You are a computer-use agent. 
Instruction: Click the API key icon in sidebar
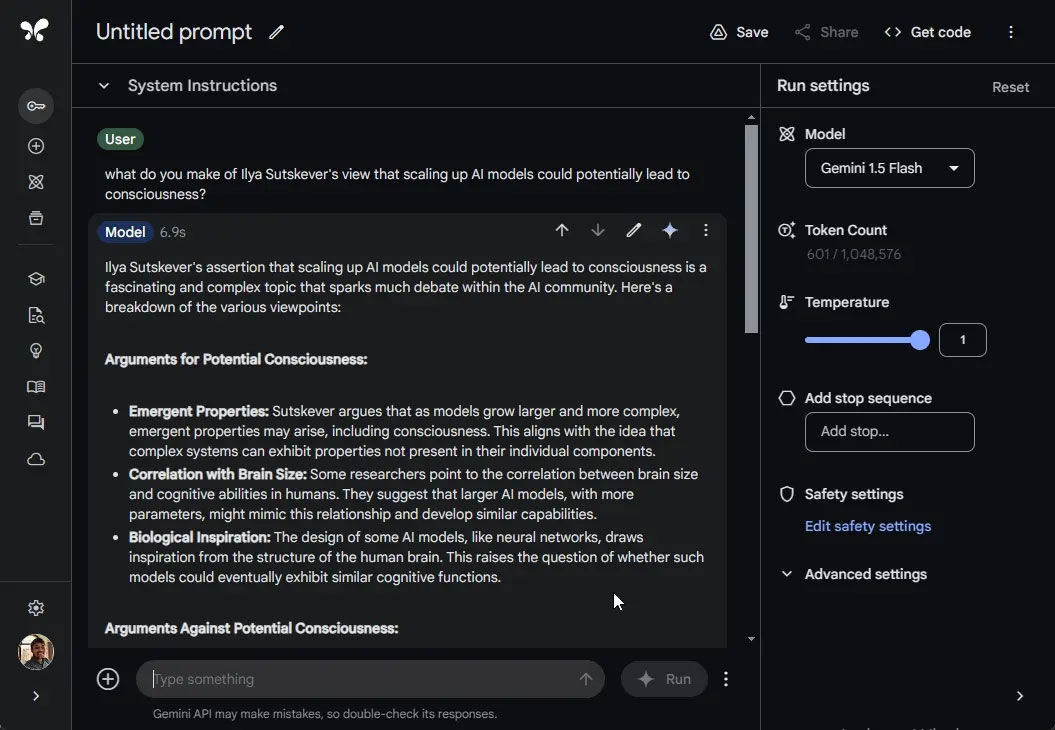tap(36, 106)
